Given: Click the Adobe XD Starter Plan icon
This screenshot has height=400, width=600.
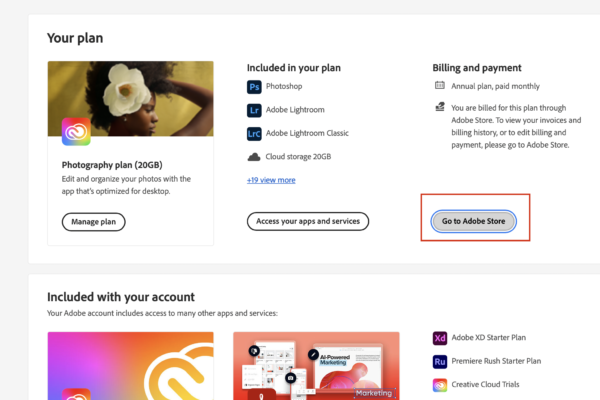Looking at the screenshot, I should point(440,338).
